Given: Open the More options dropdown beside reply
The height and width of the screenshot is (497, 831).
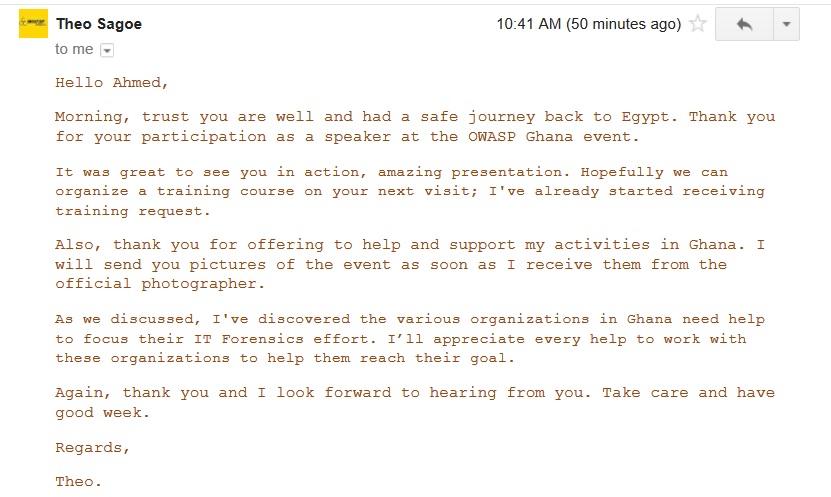Looking at the screenshot, I should (x=786, y=24).
